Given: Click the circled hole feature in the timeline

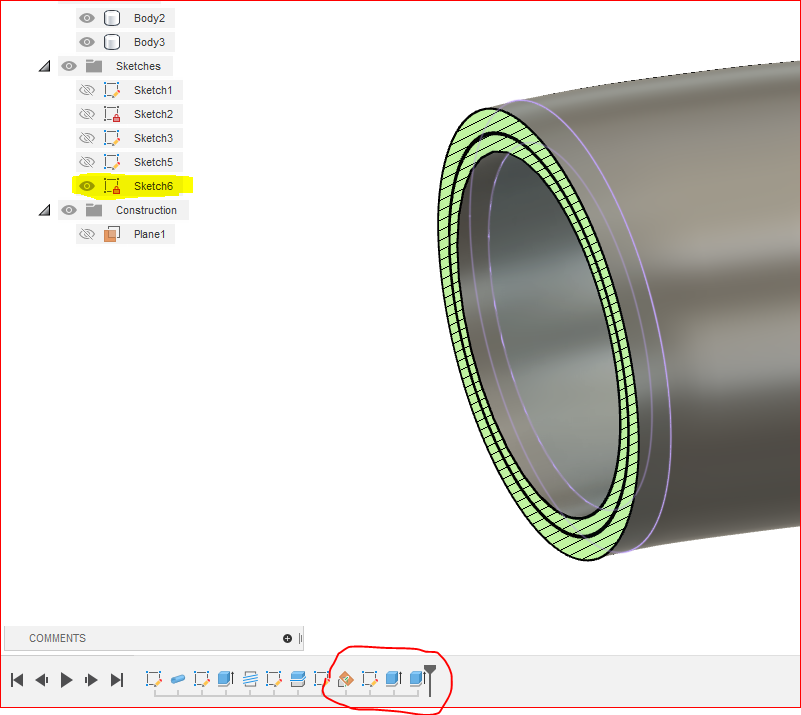Looking at the screenshot, I should click(345, 679).
